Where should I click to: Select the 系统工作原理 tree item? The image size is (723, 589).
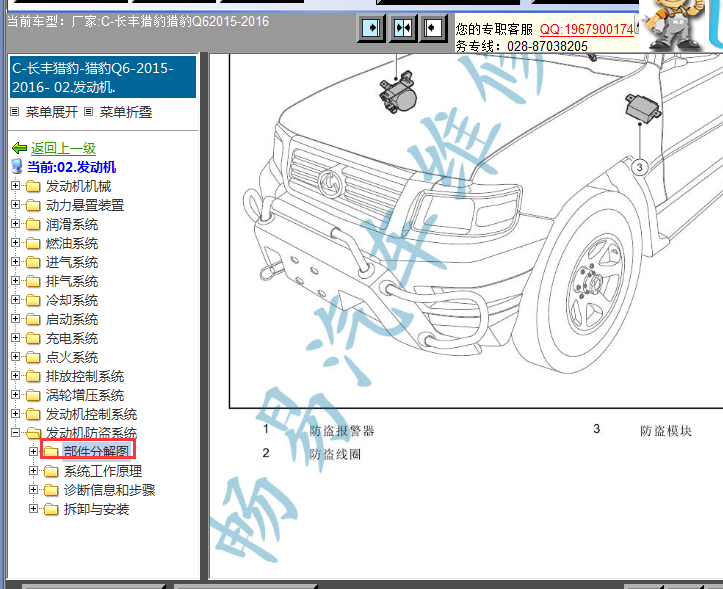[x=103, y=471]
